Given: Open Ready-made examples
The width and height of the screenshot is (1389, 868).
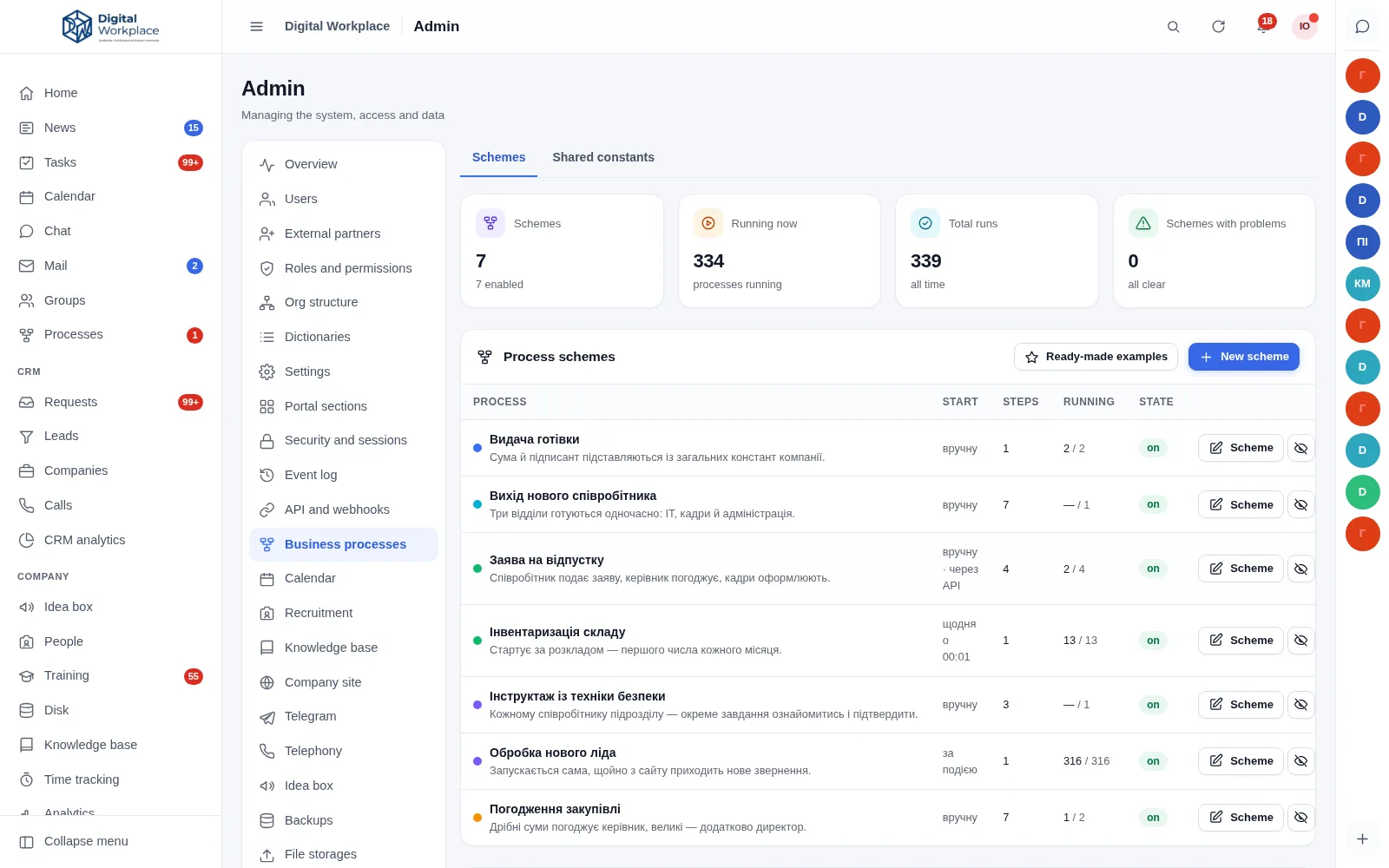Looking at the screenshot, I should click(x=1096, y=357).
